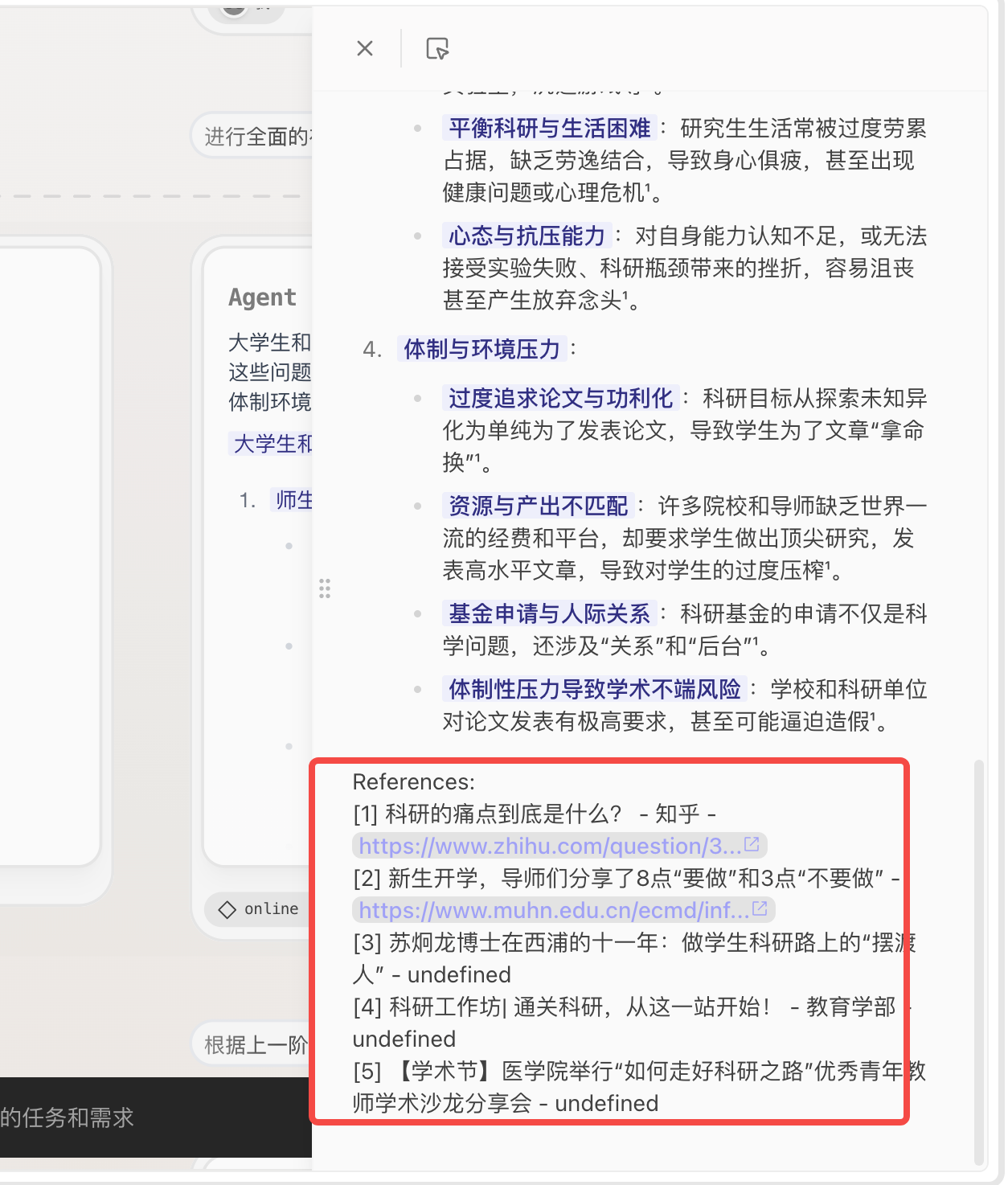Click the highlighted term 基金申请与人际关系

(x=550, y=613)
